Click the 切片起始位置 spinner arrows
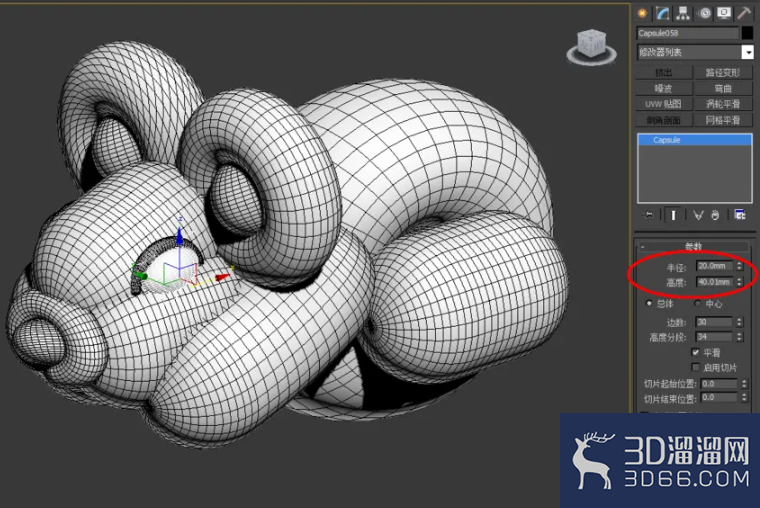Screen dimensions: 760x508 (x=744, y=383)
